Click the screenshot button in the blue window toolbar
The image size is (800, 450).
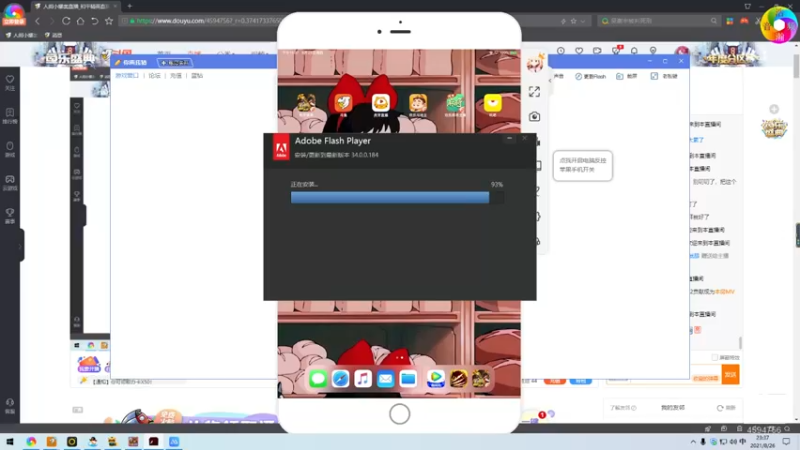(627, 76)
